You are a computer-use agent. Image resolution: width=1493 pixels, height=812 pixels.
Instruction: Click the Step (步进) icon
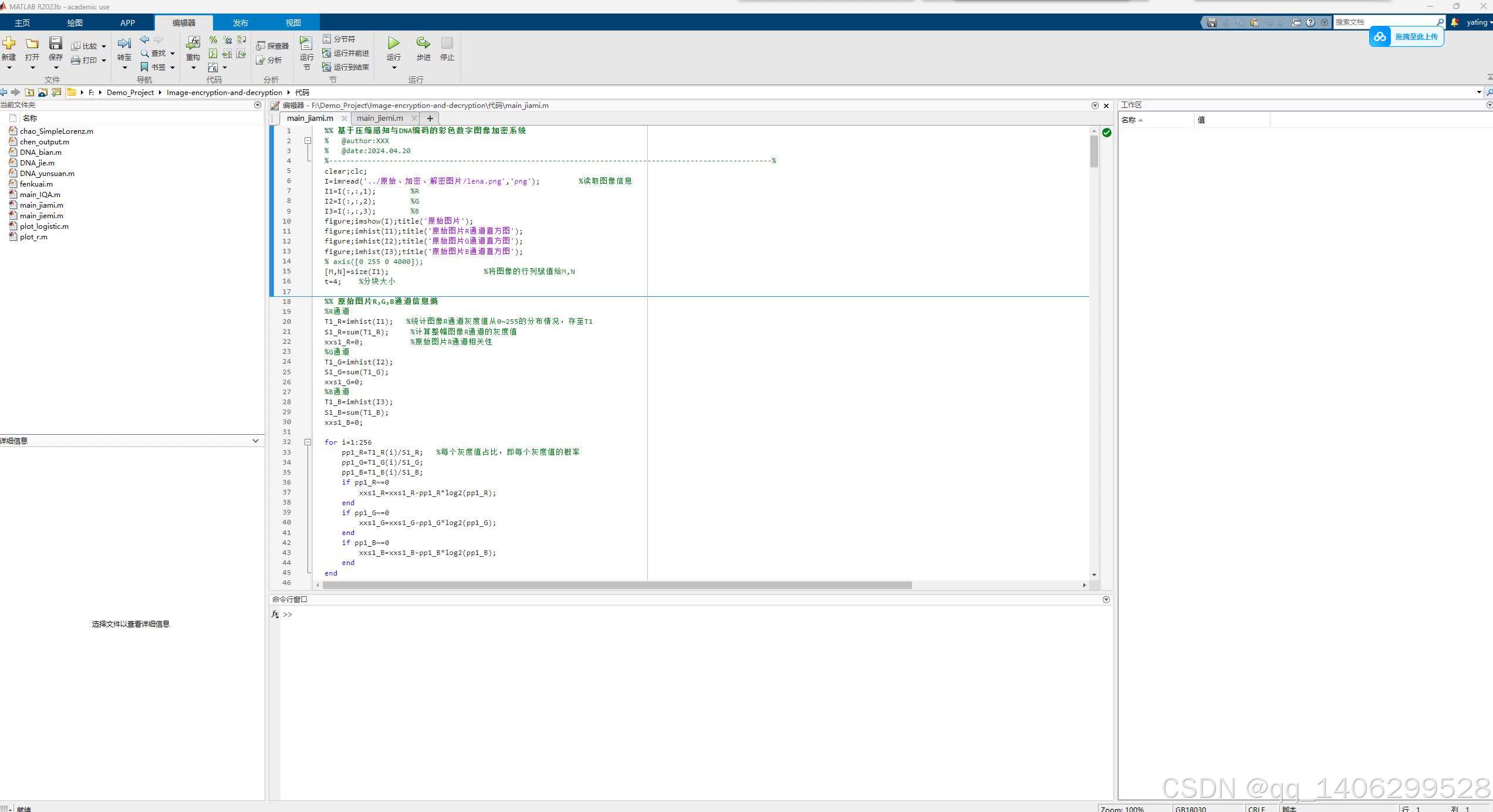pos(423,43)
